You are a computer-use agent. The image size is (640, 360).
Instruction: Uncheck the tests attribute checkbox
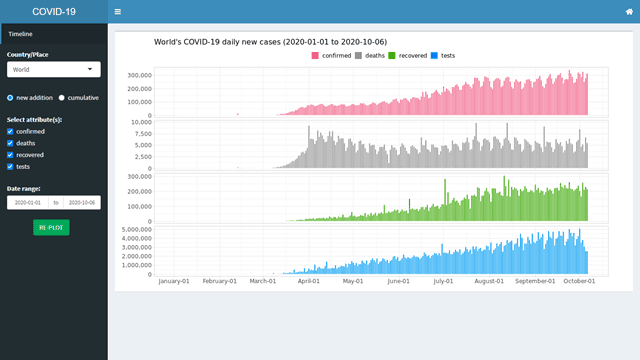pos(10,167)
